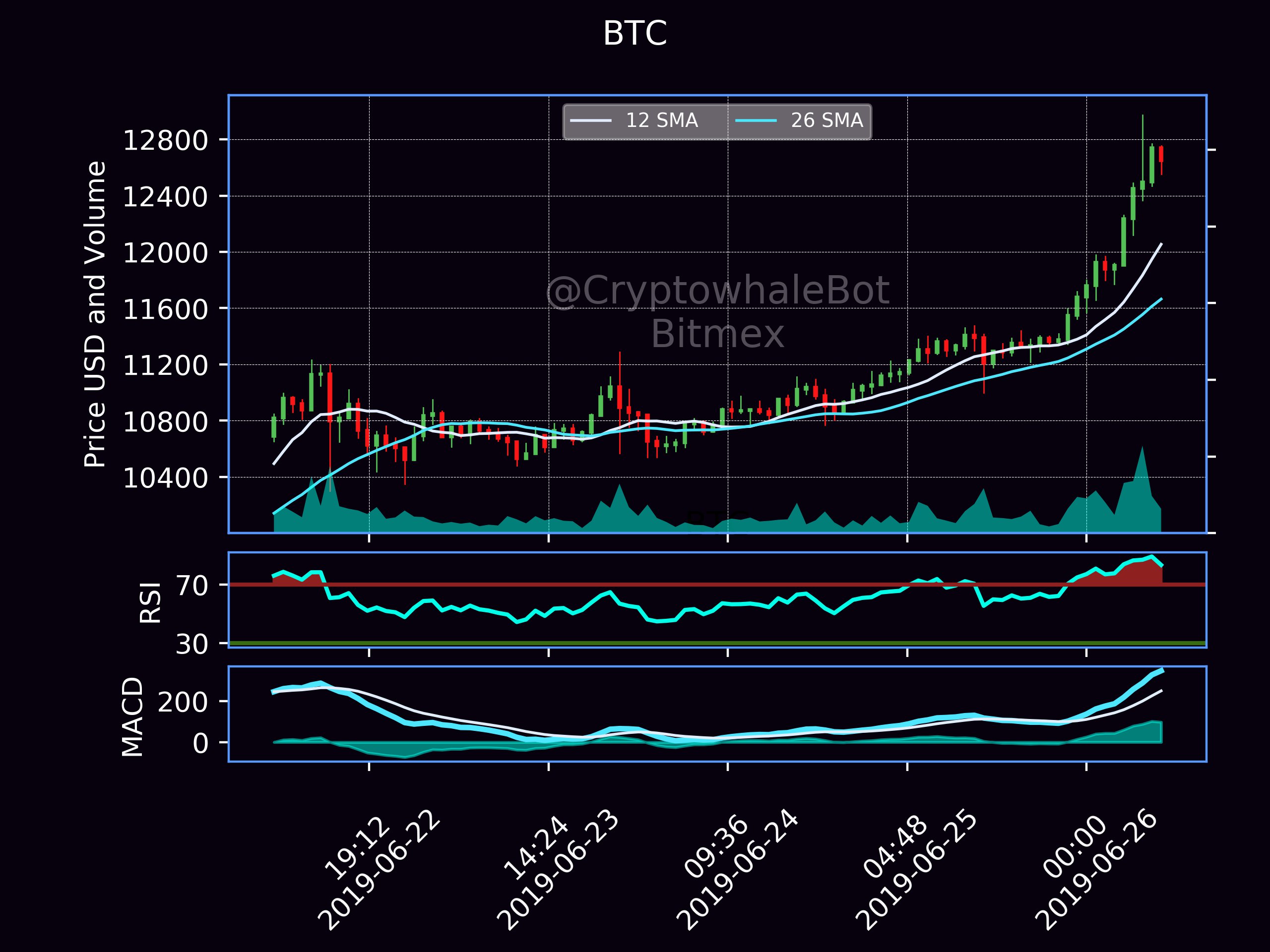
Task: Click the Price USD and Volume axis title
Action: coord(95,314)
